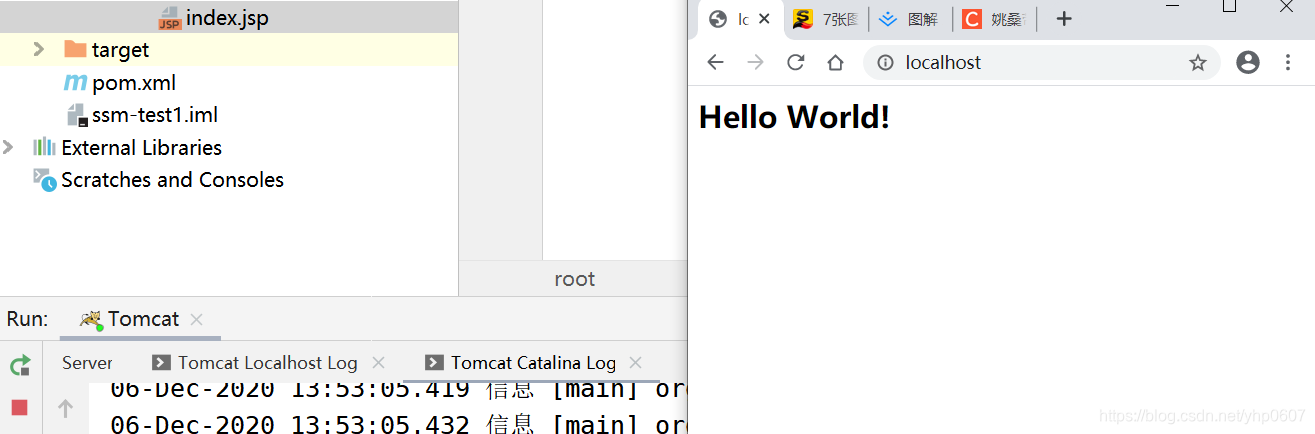Click the Run: panel label
This screenshot has height=434, width=1315.
coord(28,319)
